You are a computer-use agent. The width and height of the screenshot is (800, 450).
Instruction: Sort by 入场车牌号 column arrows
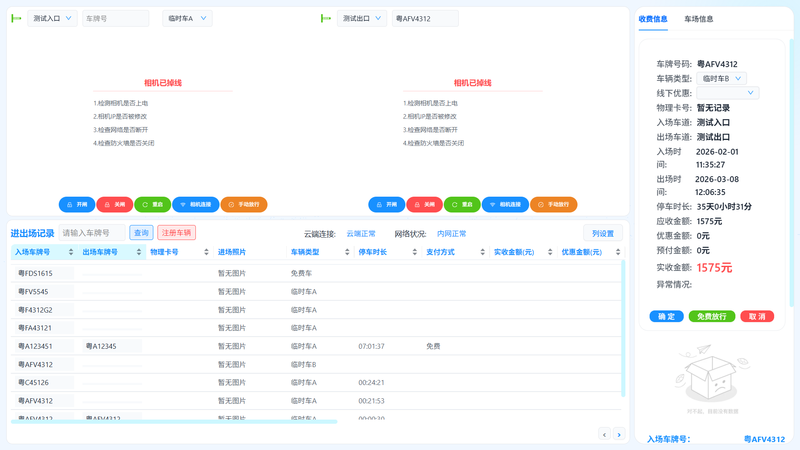pyautogui.click(x=71, y=252)
